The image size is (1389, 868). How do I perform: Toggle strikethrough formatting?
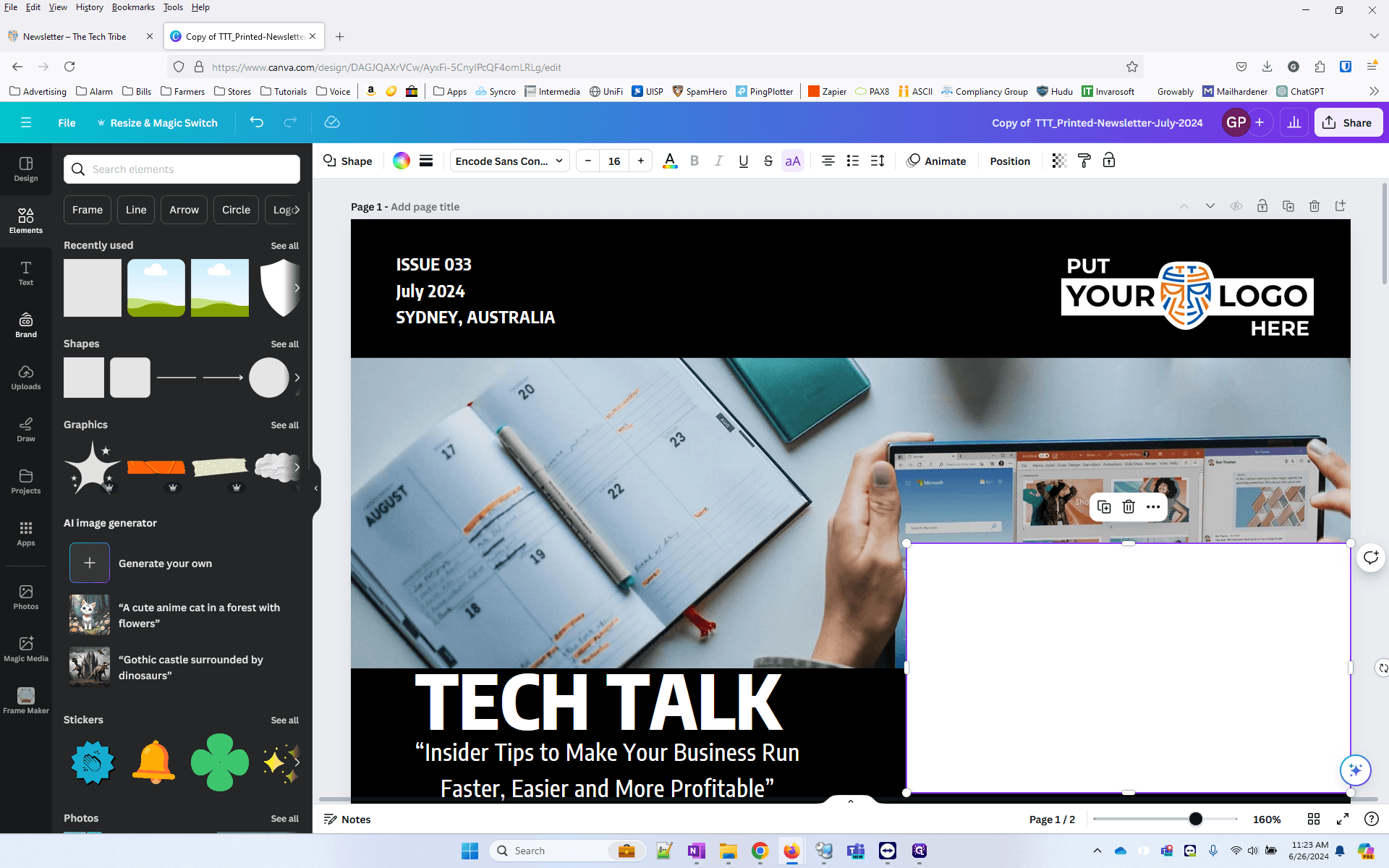point(768,161)
